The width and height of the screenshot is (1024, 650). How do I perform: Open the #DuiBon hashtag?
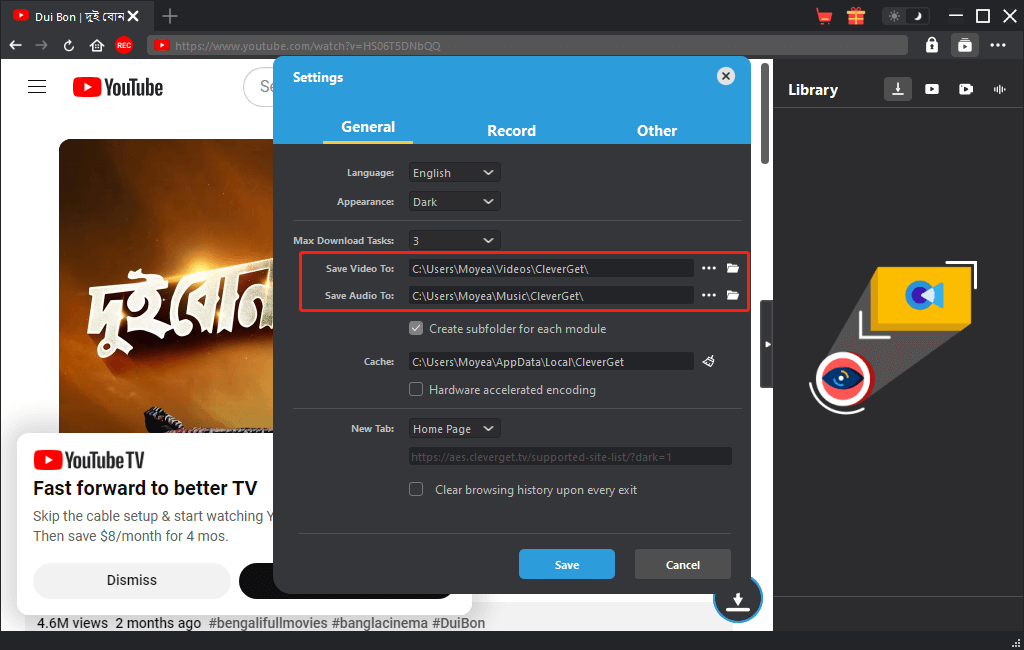(x=458, y=623)
